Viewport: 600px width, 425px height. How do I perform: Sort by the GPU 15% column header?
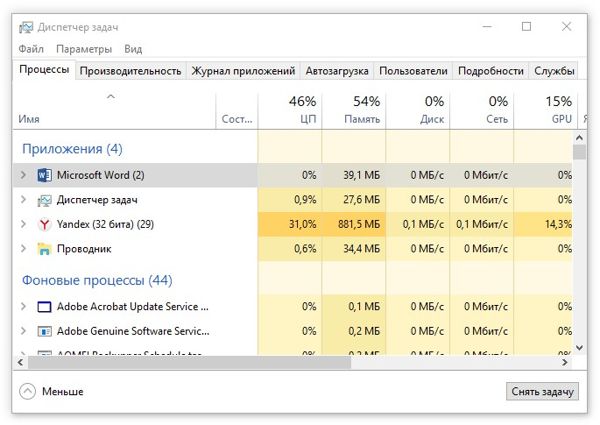coord(545,111)
